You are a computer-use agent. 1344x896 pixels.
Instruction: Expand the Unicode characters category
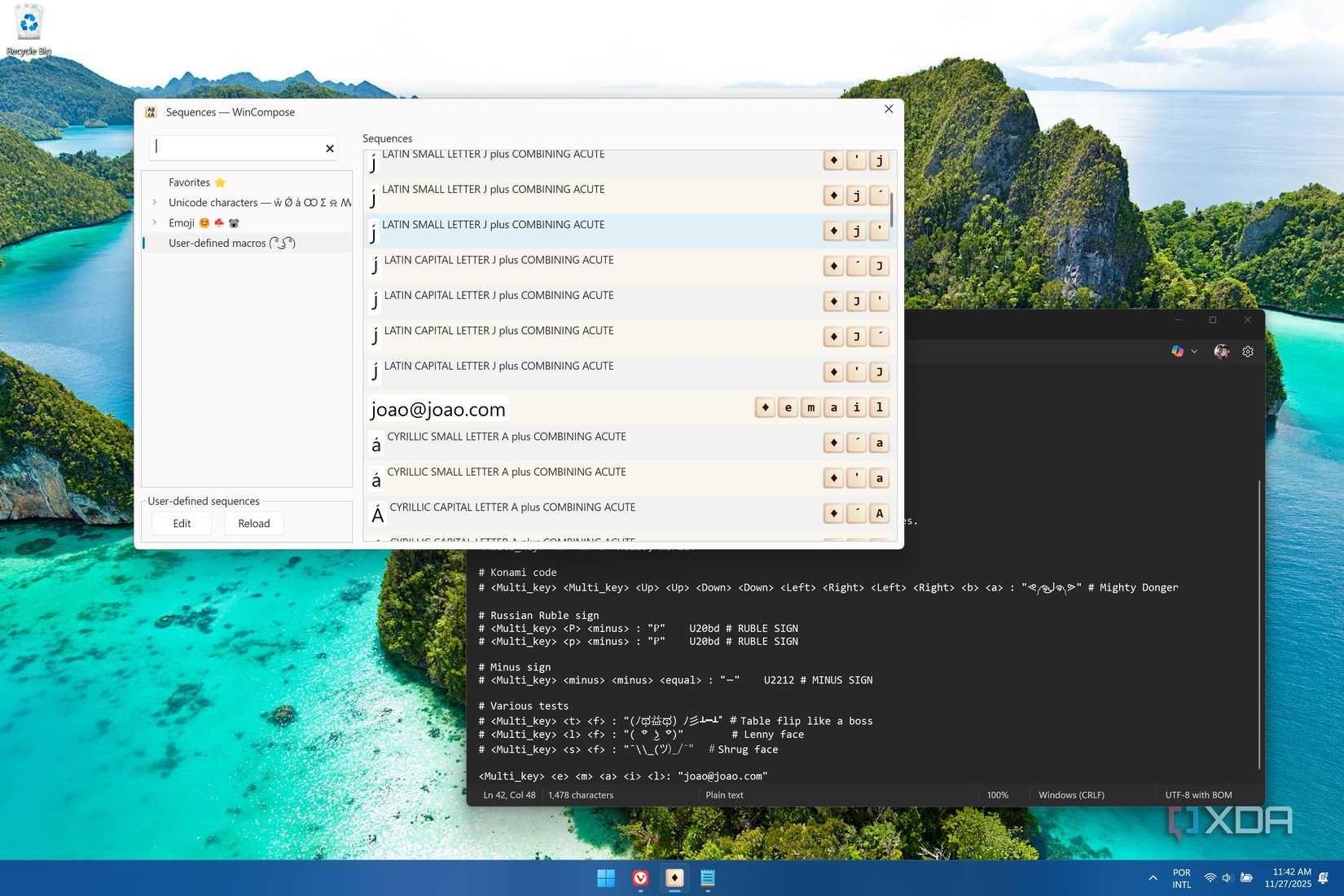click(x=155, y=203)
